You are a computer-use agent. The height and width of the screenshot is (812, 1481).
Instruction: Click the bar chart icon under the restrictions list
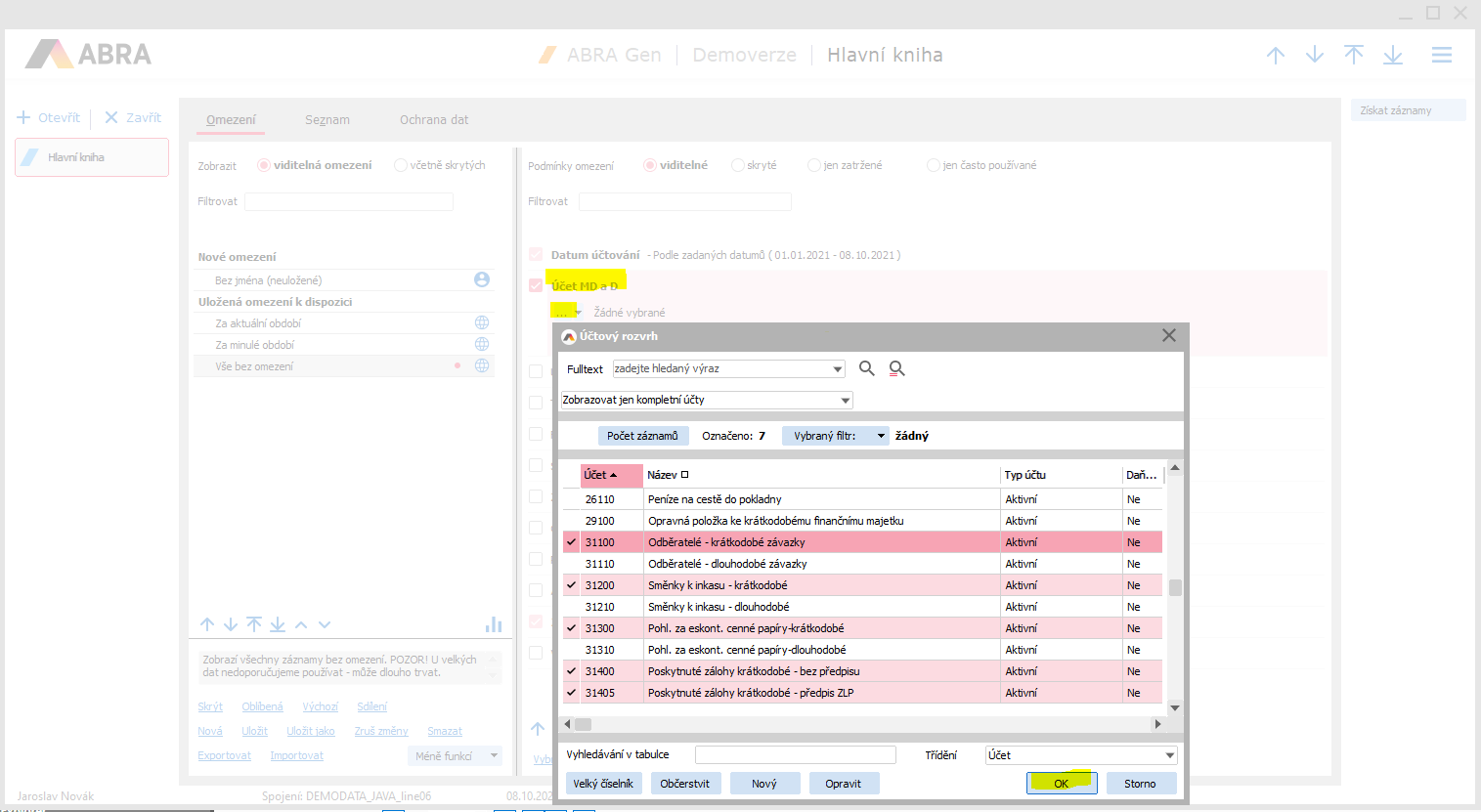point(494,624)
